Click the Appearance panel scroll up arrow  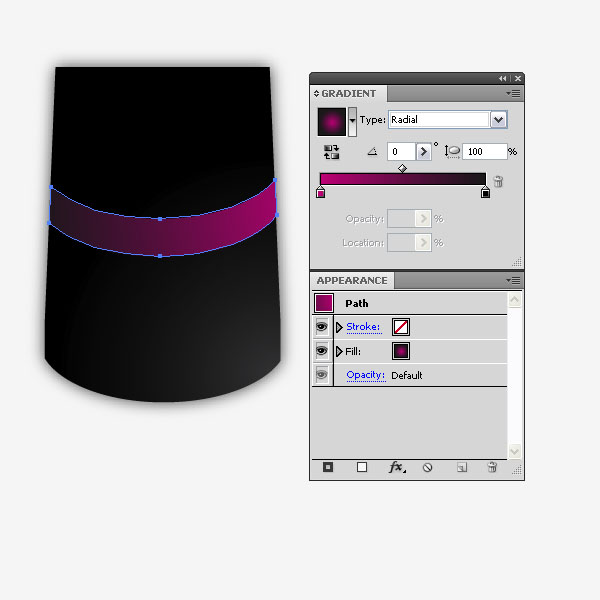514,300
